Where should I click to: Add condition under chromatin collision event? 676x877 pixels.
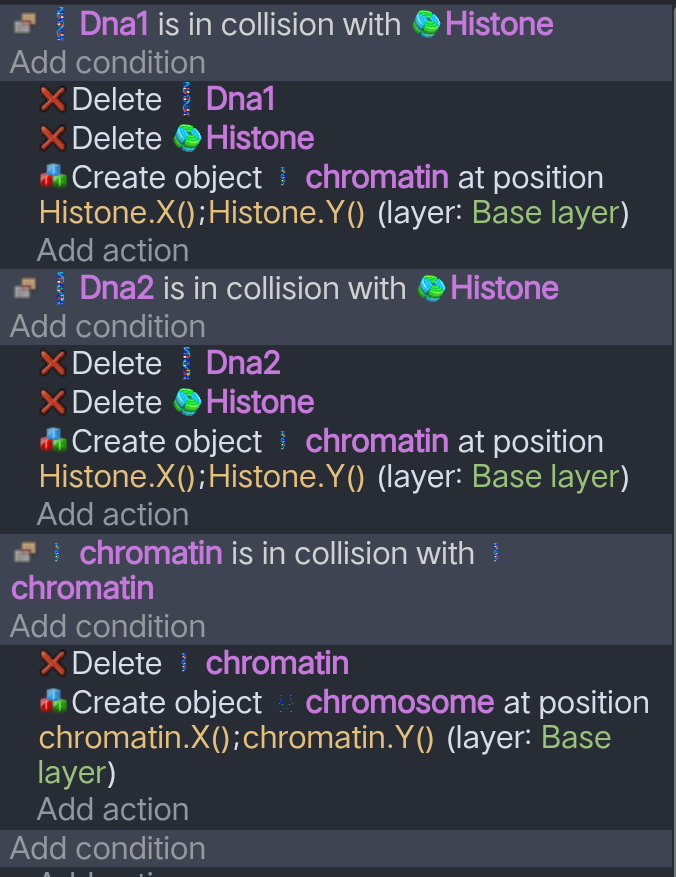pyautogui.click(x=108, y=626)
